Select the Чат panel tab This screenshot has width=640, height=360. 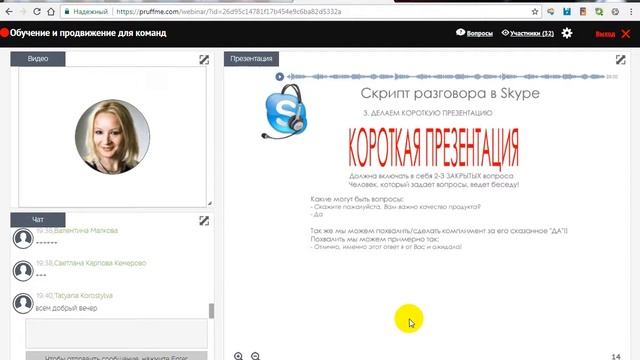click(x=38, y=220)
